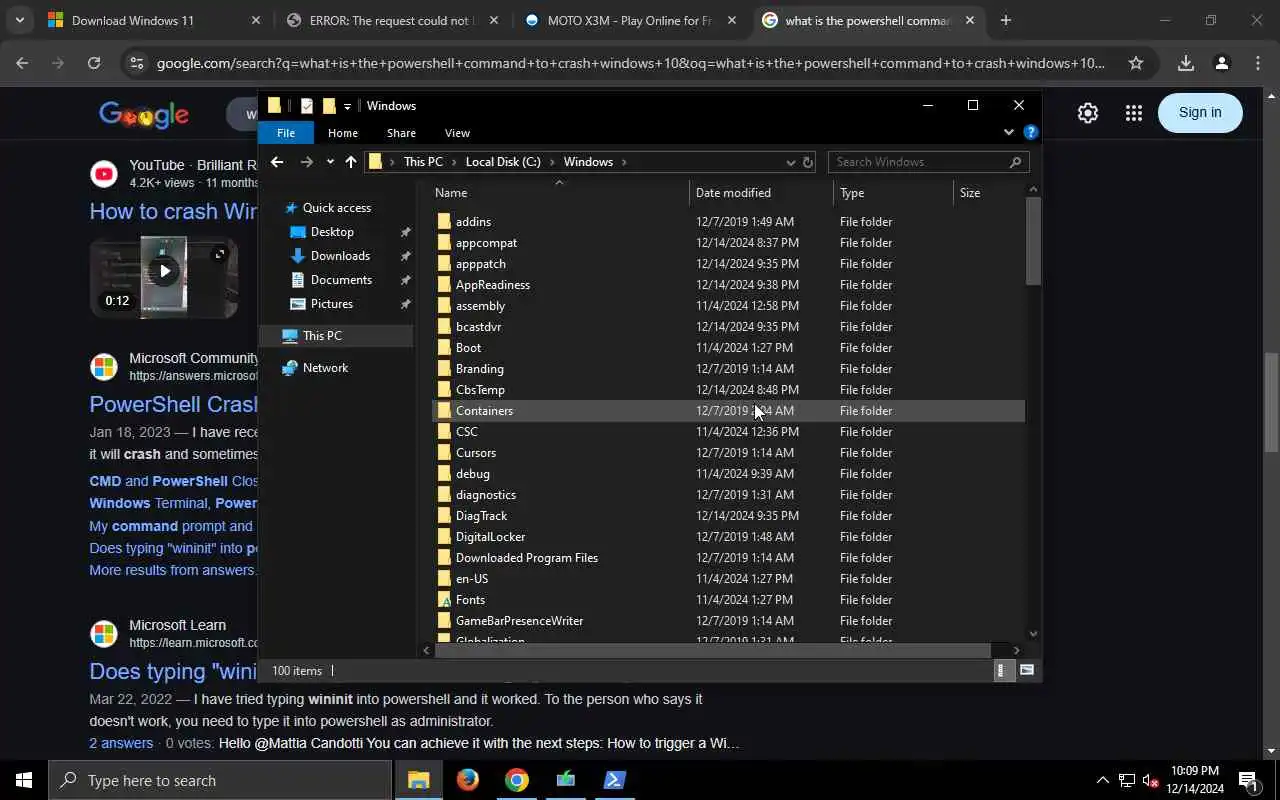Viewport: 1280px width, 800px height.
Task: Open the Share ribbon tab
Action: (x=401, y=133)
